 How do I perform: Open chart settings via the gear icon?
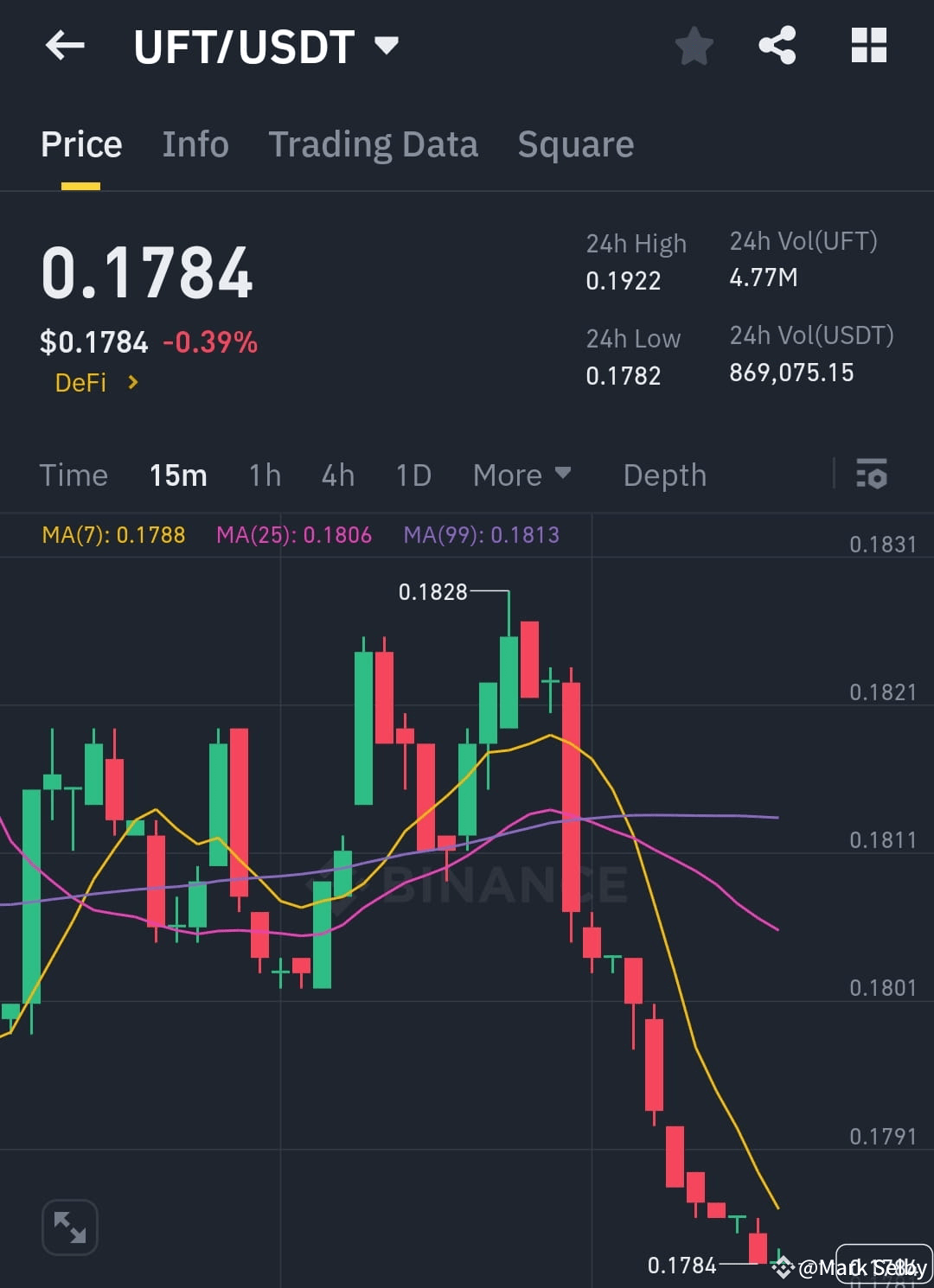point(872,475)
